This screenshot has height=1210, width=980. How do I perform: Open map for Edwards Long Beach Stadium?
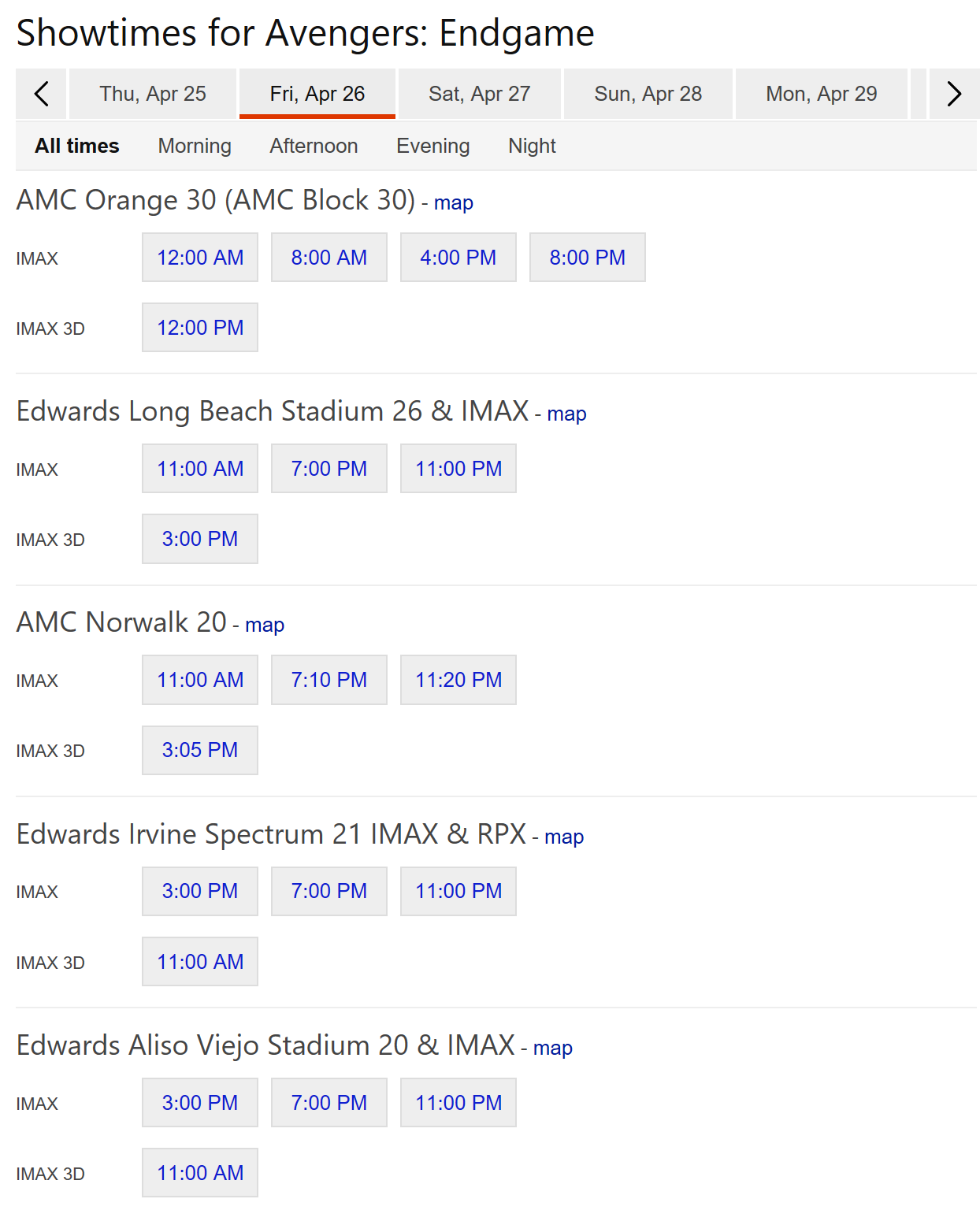pos(566,414)
